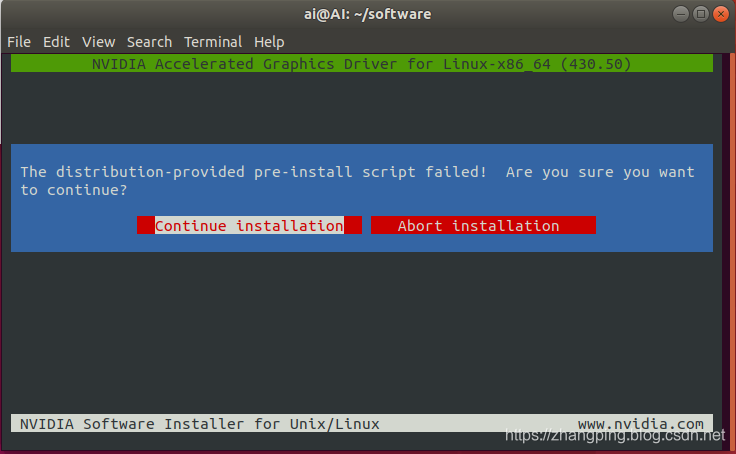Viewport: 736px width, 454px height.
Task: Choose Continue installation
Action: 249,225
